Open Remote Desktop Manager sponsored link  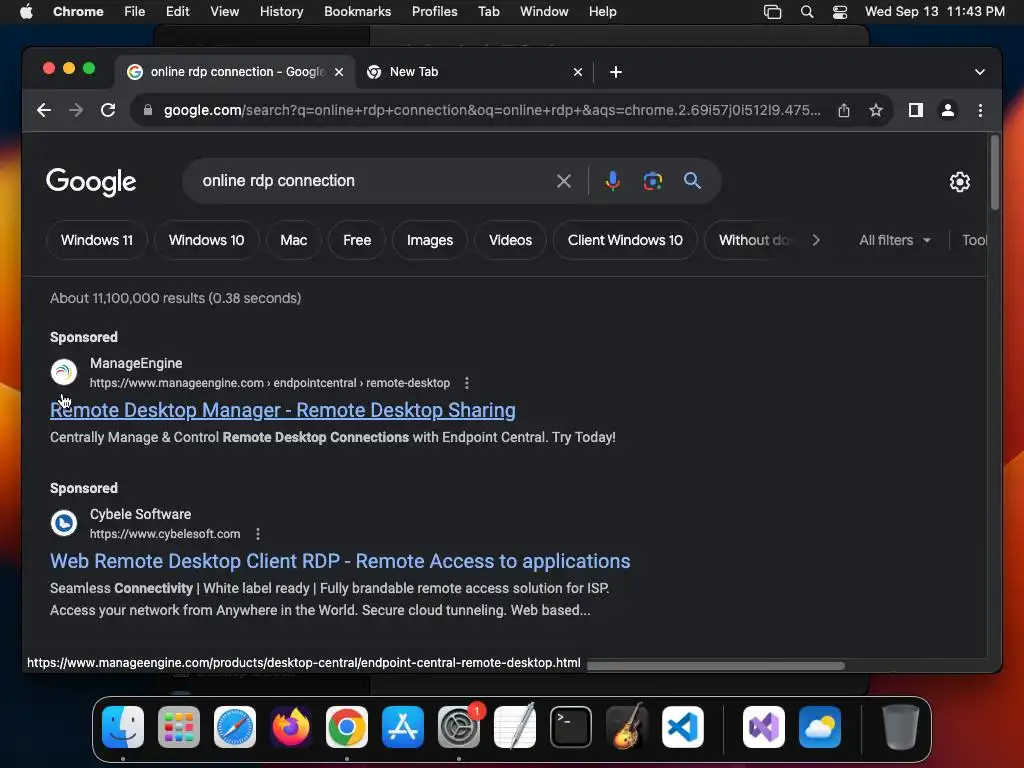click(283, 410)
